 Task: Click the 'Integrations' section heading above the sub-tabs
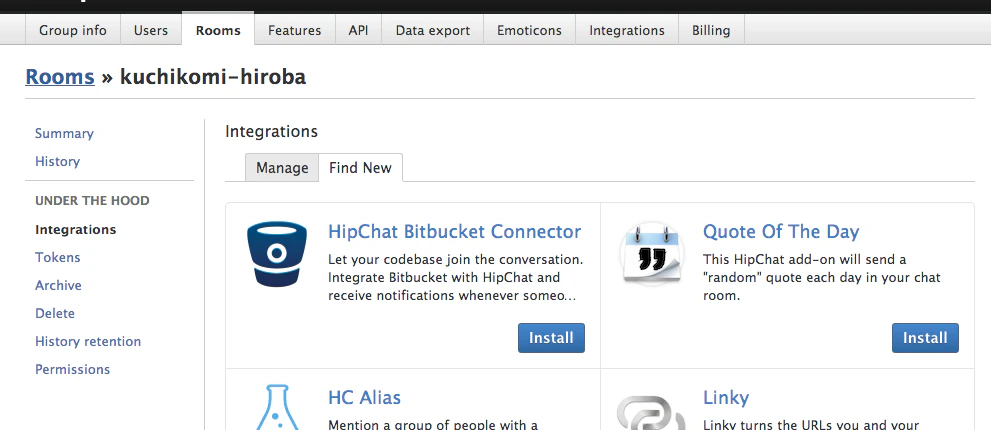(271, 132)
